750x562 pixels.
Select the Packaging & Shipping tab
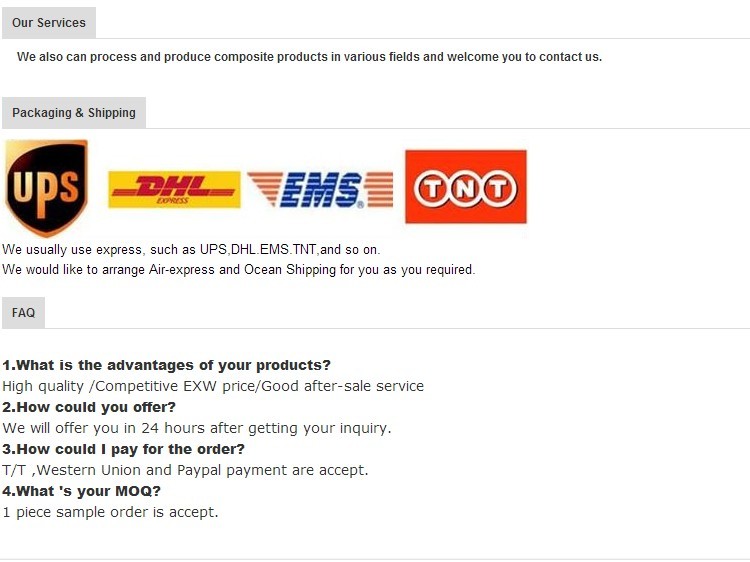coord(74,113)
